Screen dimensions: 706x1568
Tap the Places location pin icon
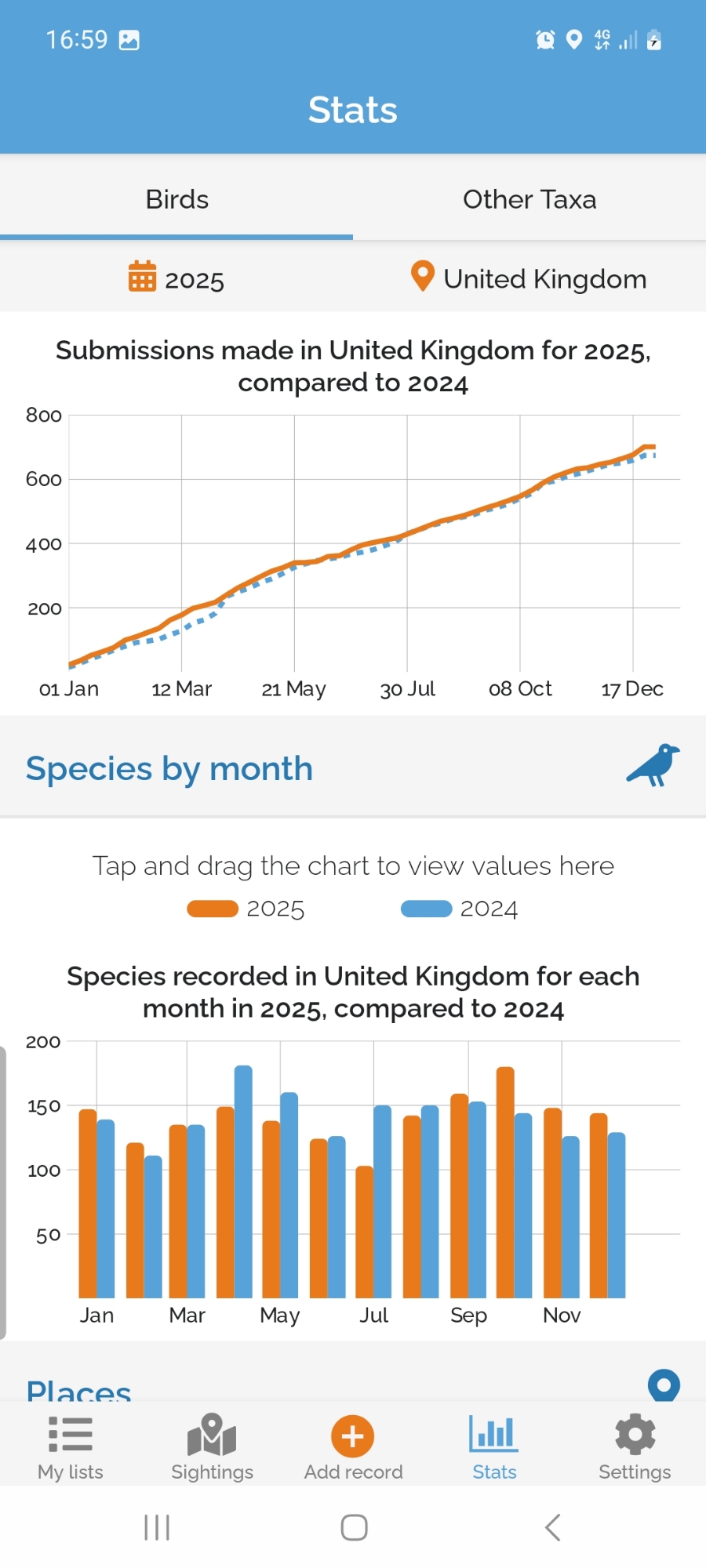click(664, 1385)
